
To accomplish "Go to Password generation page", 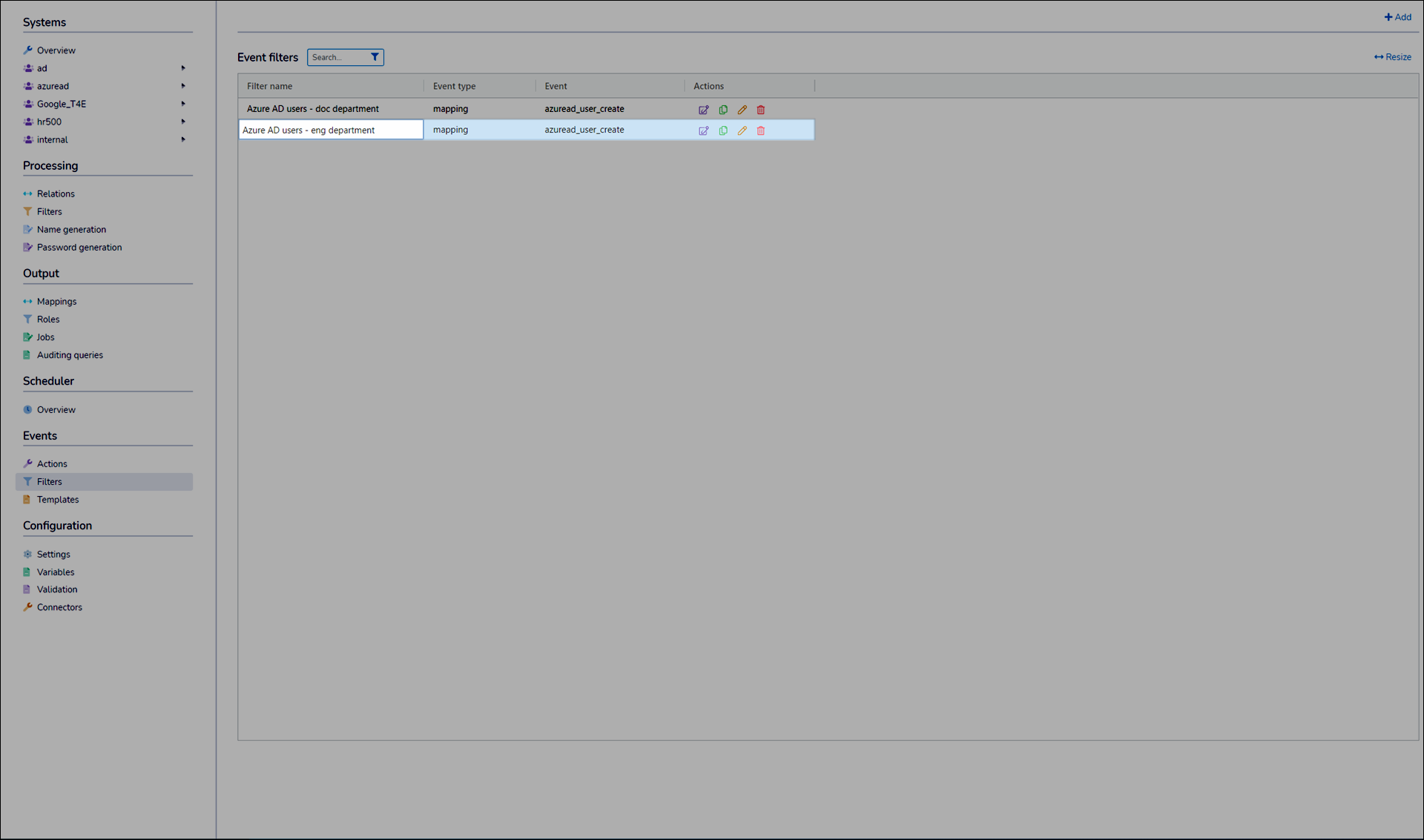I will (x=79, y=248).
